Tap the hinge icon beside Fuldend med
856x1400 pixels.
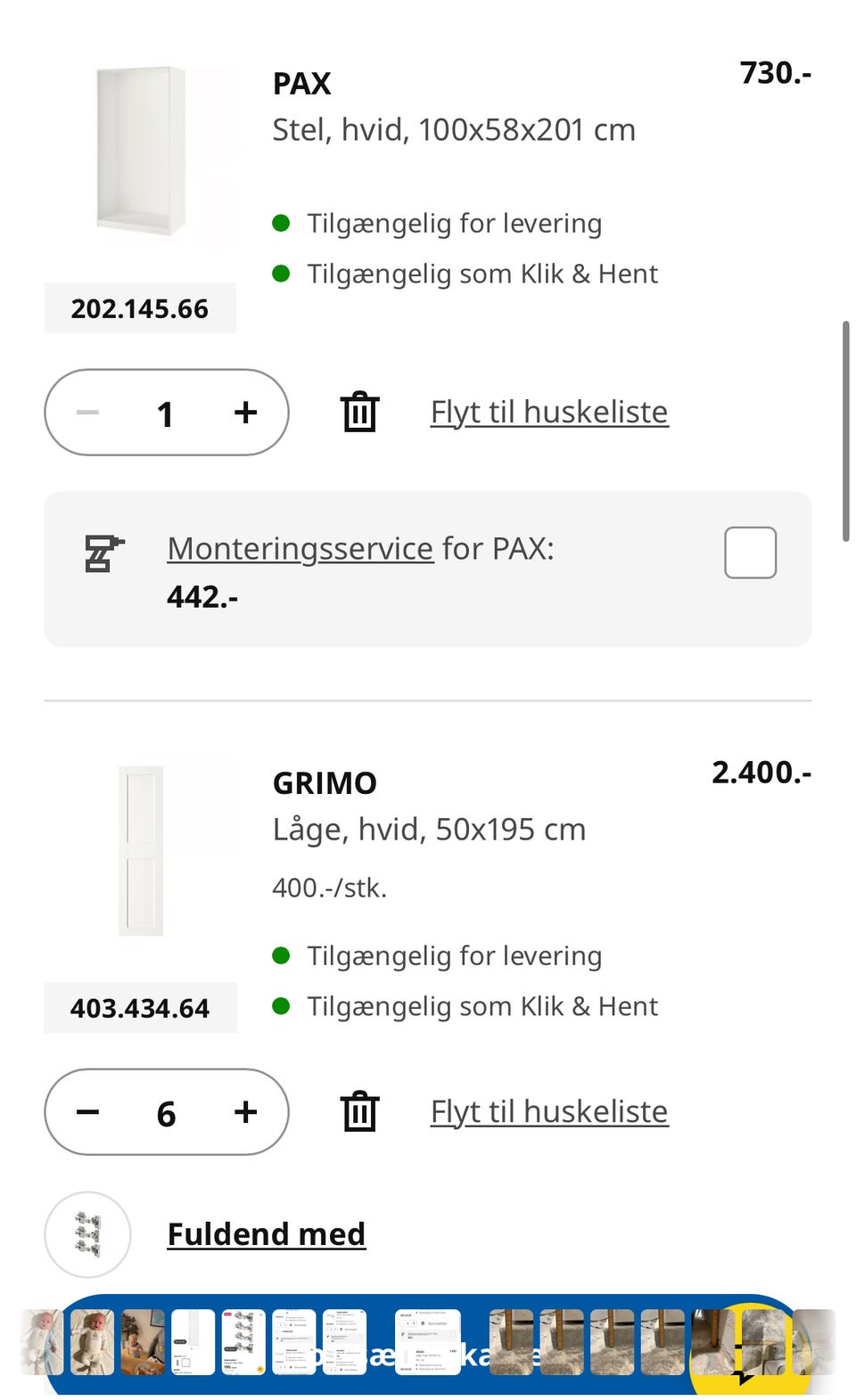tap(87, 1234)
